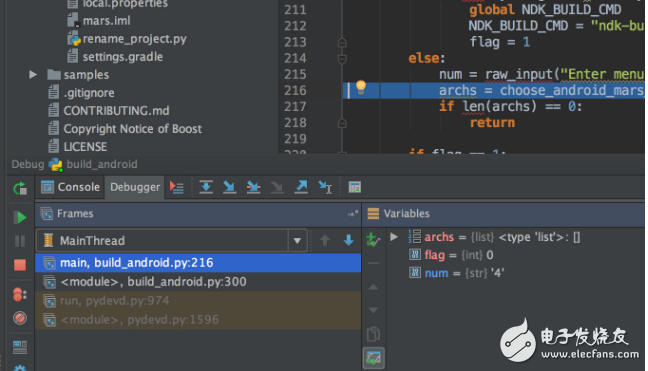Click the return statement on line 218
This screenshot has height=371, width=648.
[x=492, y=123]
